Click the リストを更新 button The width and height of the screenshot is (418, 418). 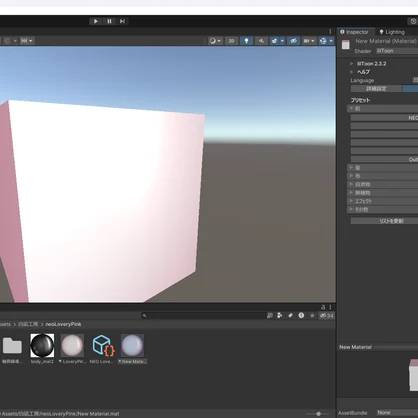coord(384,221)
